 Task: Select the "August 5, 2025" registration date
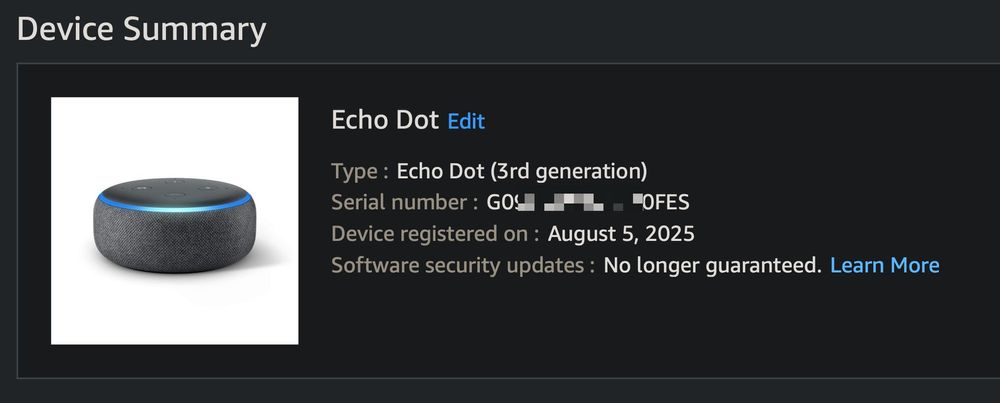(x=621, y=235)
